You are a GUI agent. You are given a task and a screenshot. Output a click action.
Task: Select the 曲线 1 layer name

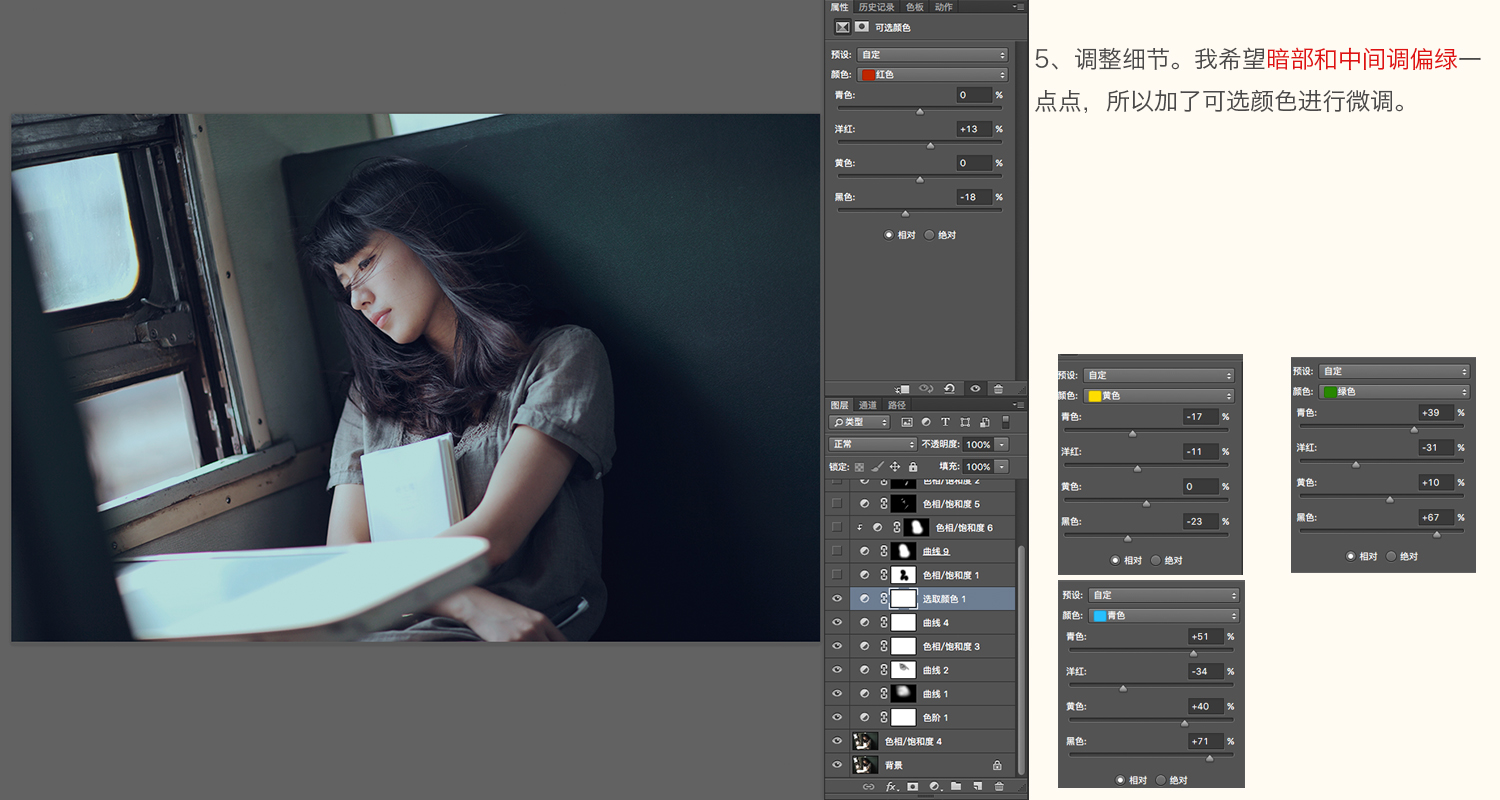click(x=936, y=694)
